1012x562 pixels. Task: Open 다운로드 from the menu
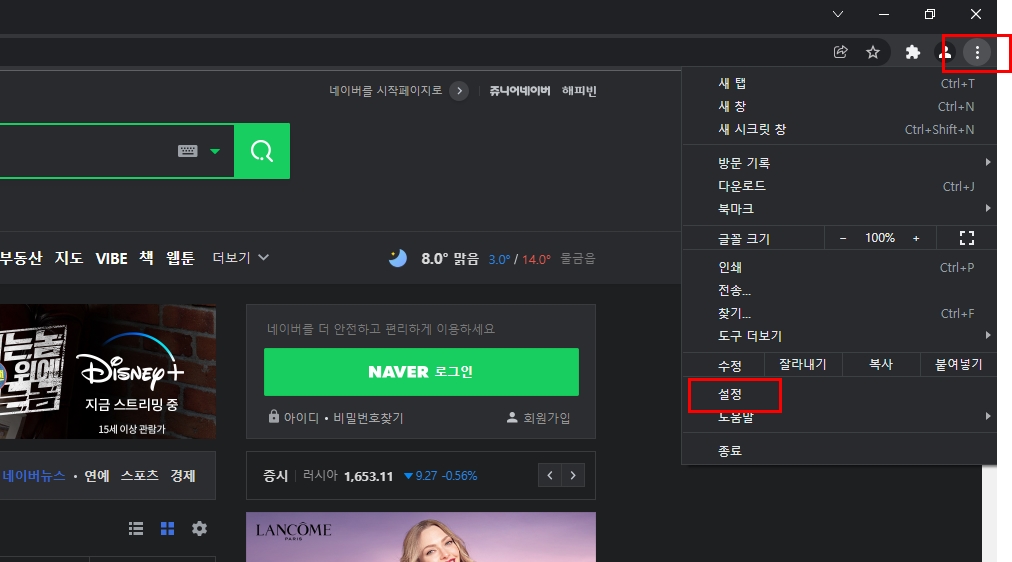click(x=839, y=186)
